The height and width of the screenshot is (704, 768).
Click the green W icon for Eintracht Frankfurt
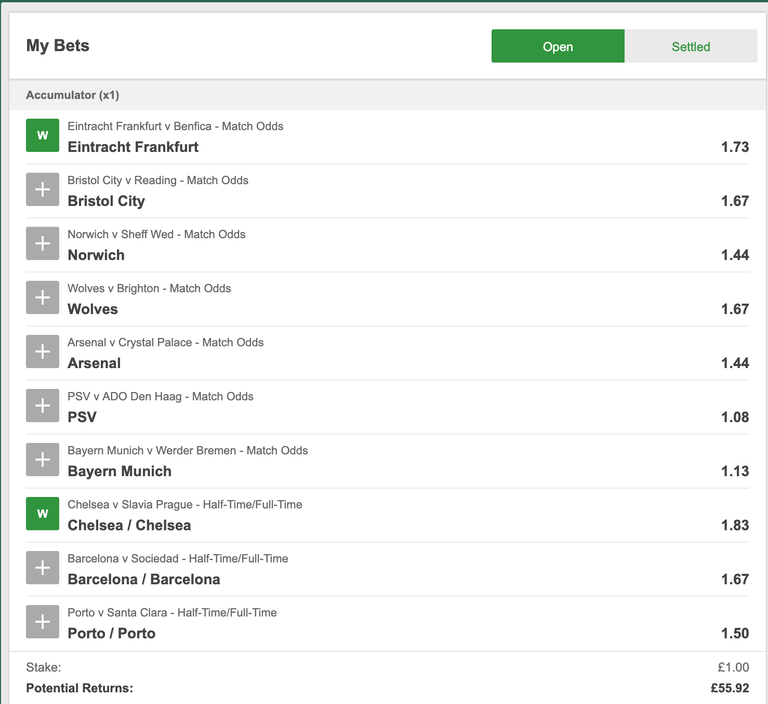click(43, 135)
